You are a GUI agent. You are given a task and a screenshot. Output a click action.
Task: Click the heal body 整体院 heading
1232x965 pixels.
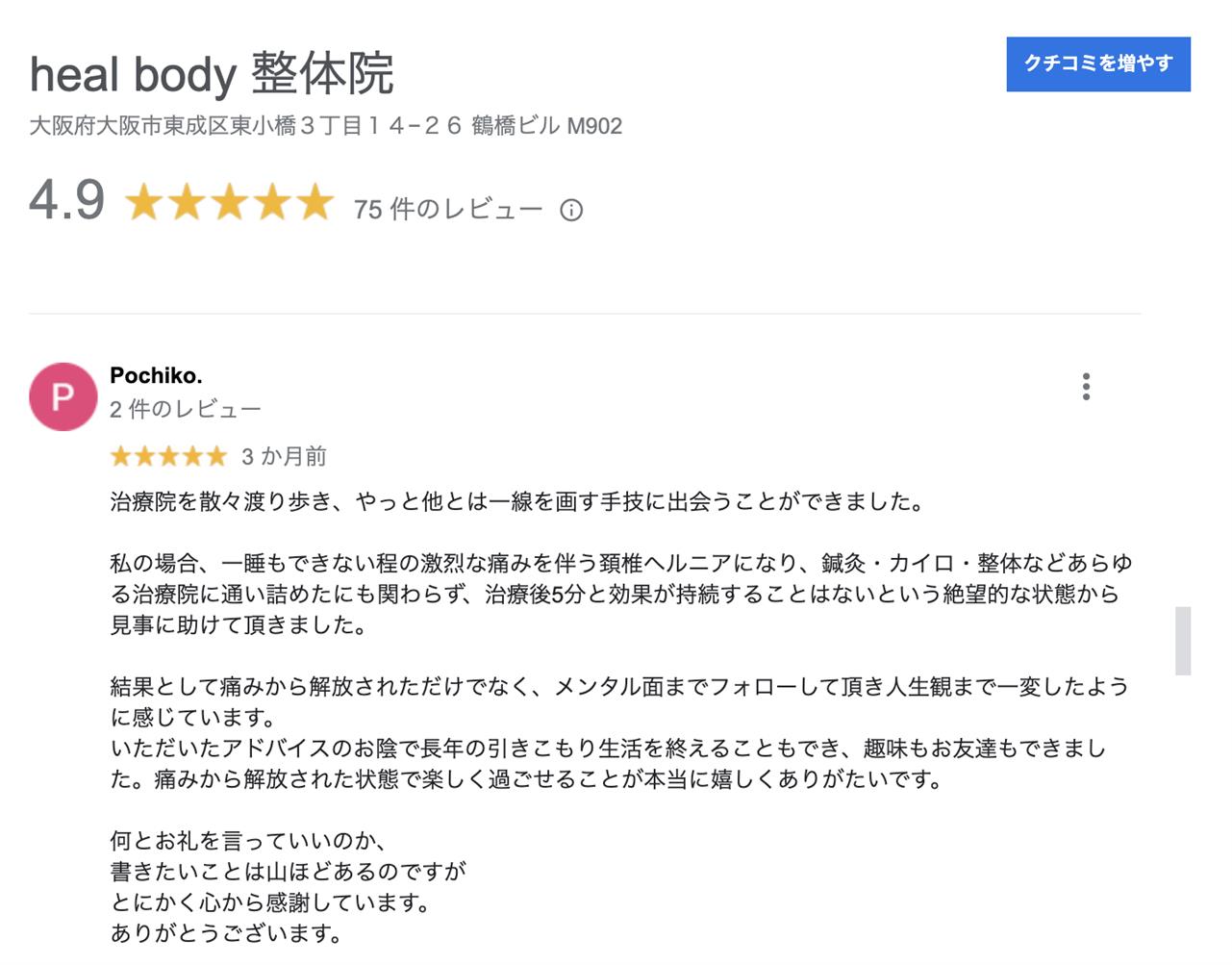(212, 74)
